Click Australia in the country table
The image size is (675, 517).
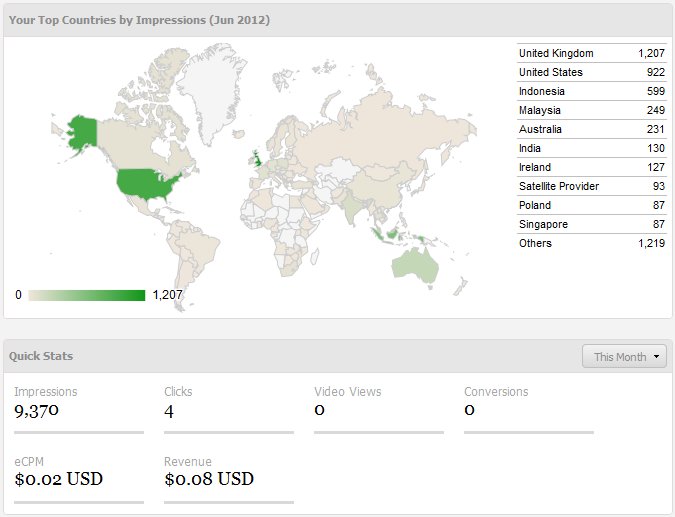[591, 129]
